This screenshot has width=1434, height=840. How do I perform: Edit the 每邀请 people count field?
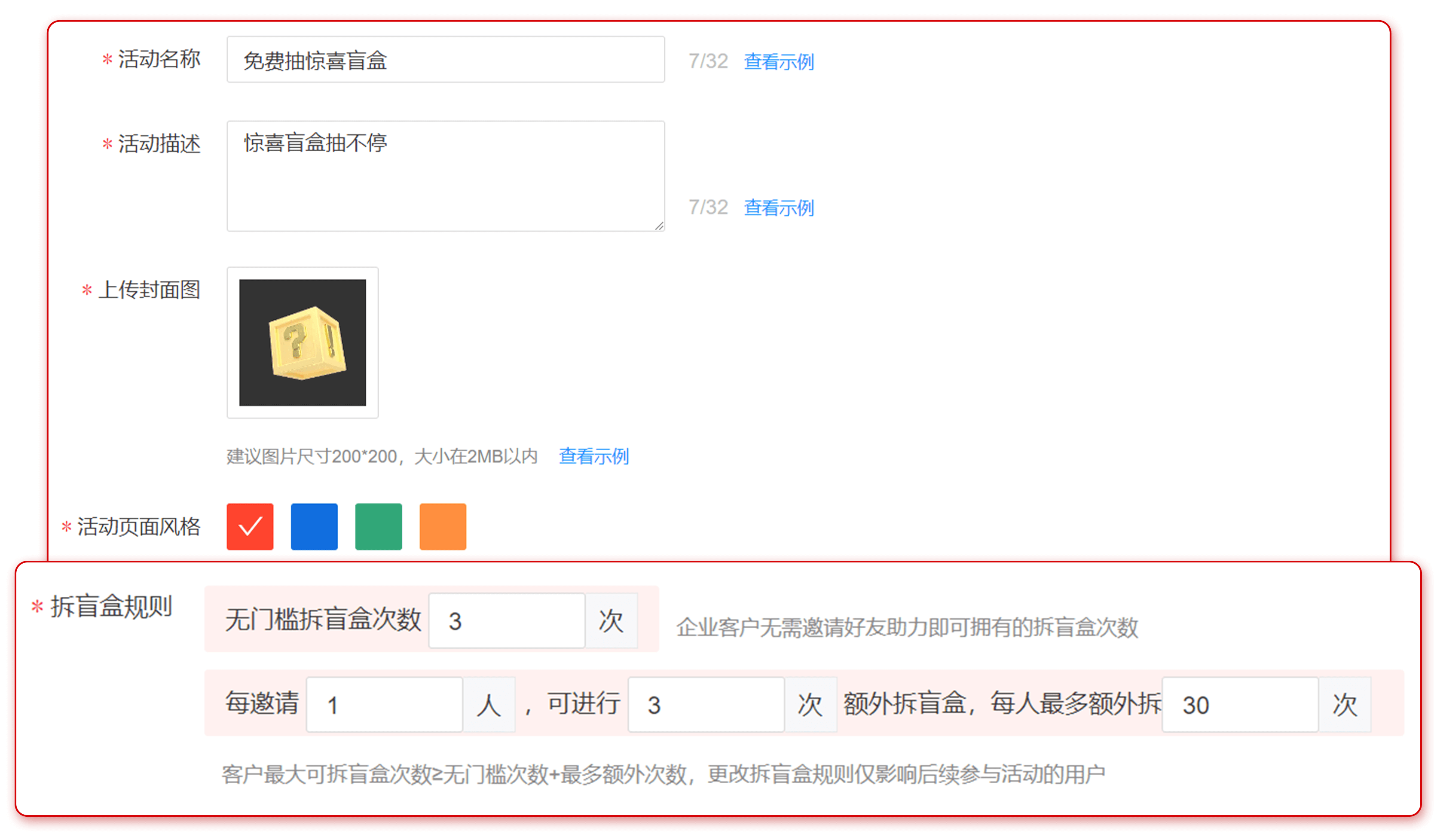(x=384, y=705)
